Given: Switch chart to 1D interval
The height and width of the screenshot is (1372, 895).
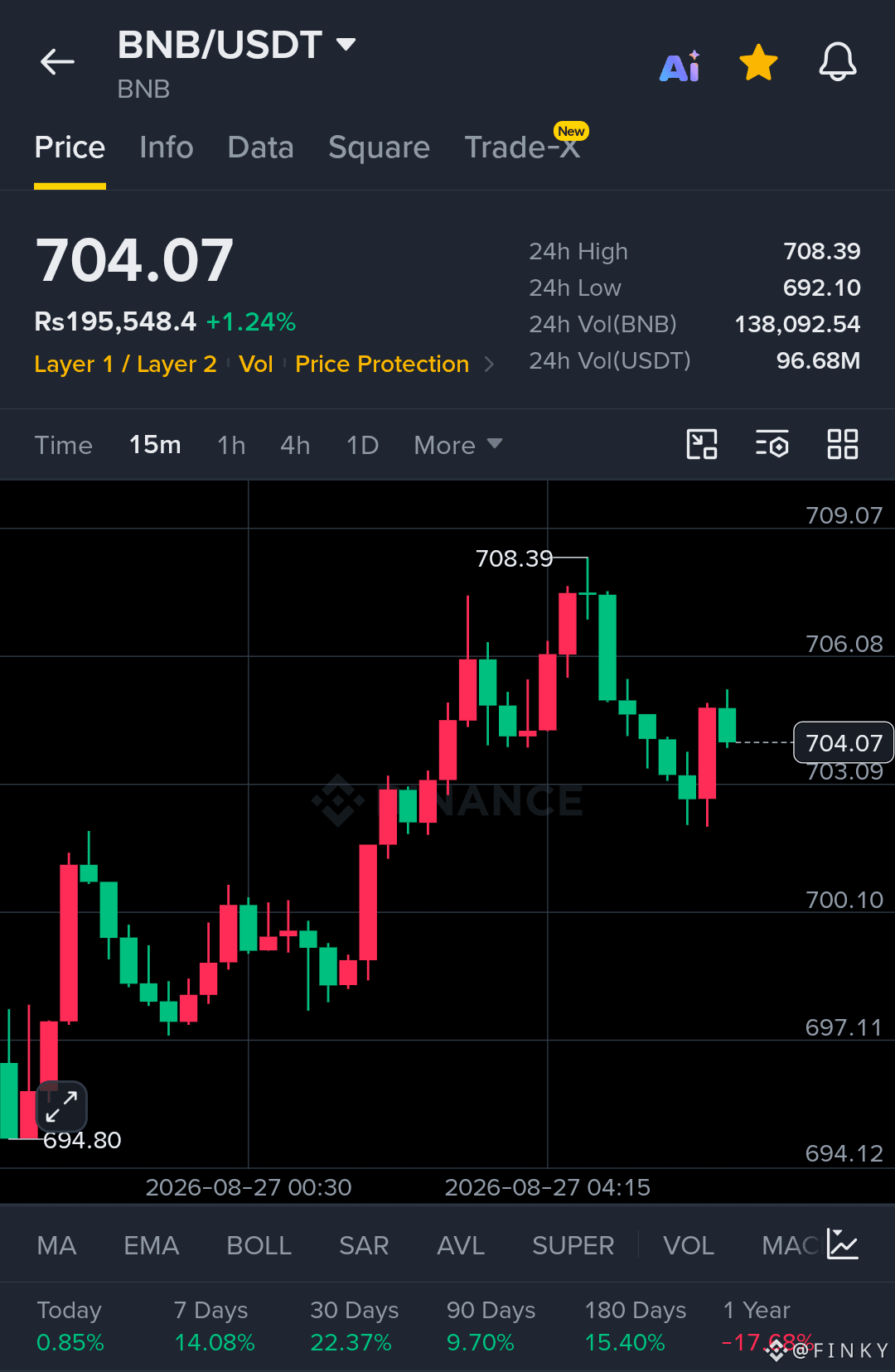Looking at the screenshot, I should (x=362, y=445).
